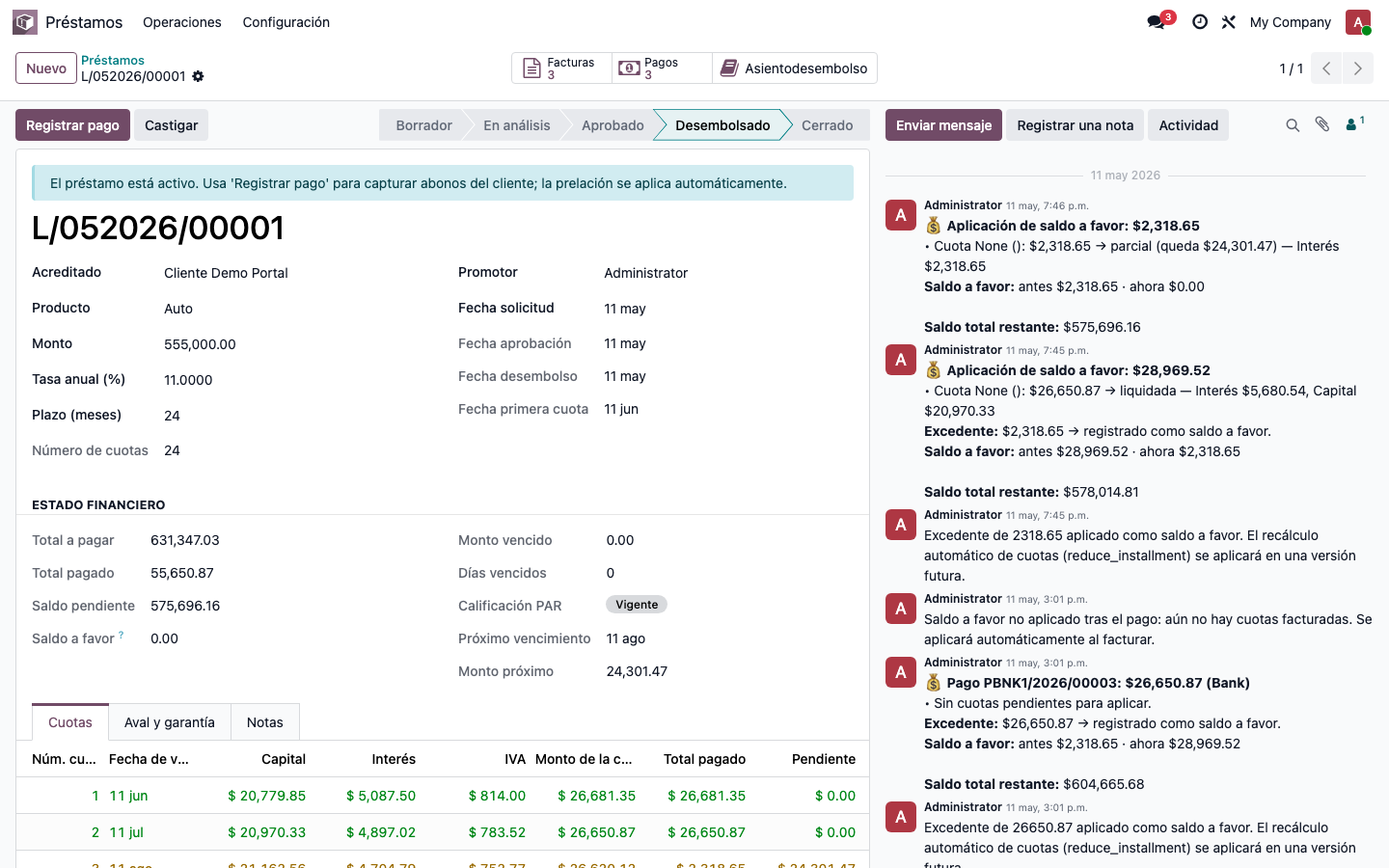Image resolution: width=1389 pixels, height=868 pixels.
Task: Open cuota row dated 11 jul
Action: click(x=443, y=832)
